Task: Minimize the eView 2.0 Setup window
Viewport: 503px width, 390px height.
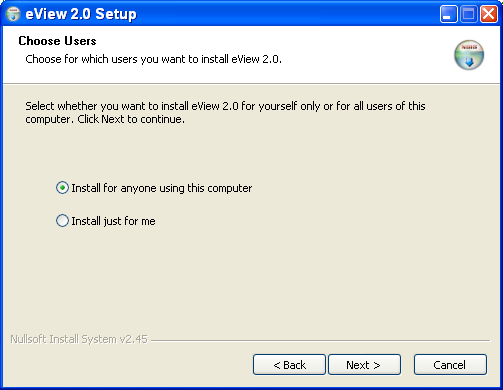Action: coord(448,14)
